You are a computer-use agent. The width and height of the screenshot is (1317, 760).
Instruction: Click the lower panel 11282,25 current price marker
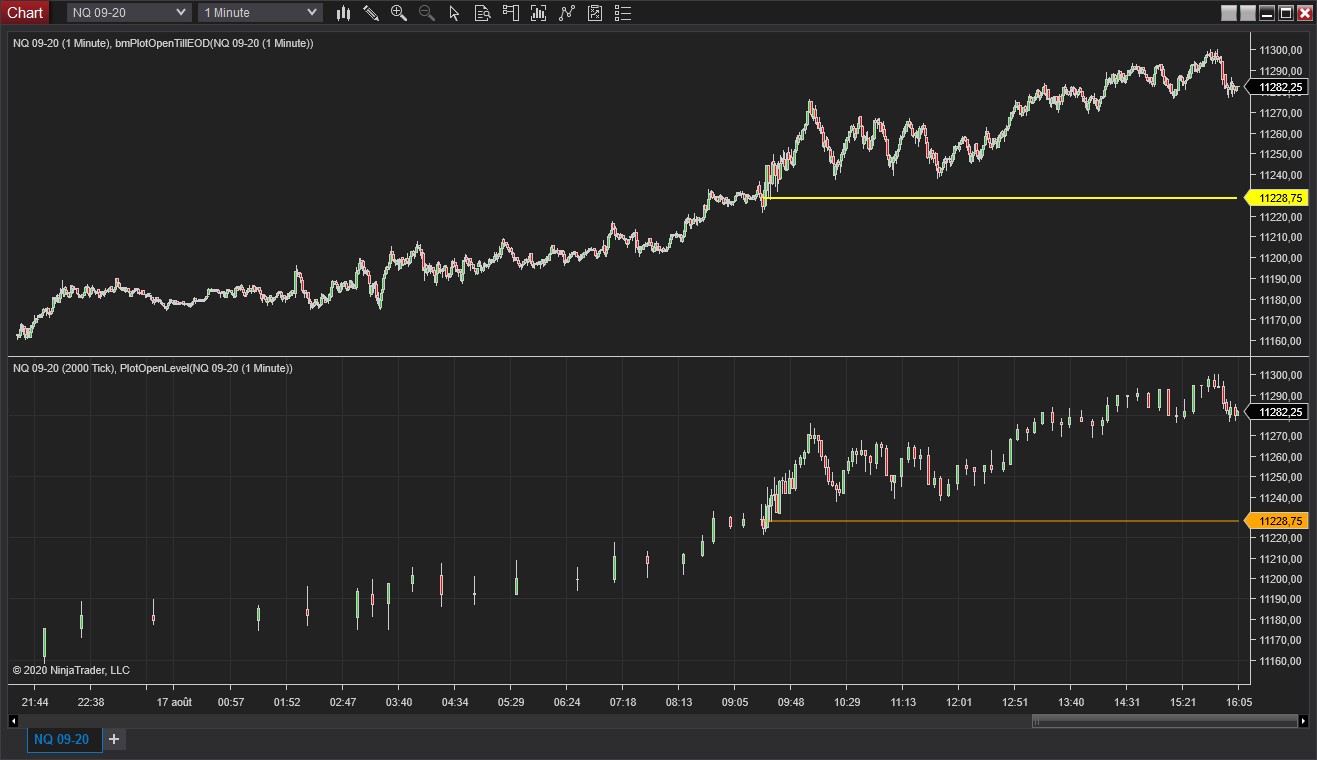1278,412
